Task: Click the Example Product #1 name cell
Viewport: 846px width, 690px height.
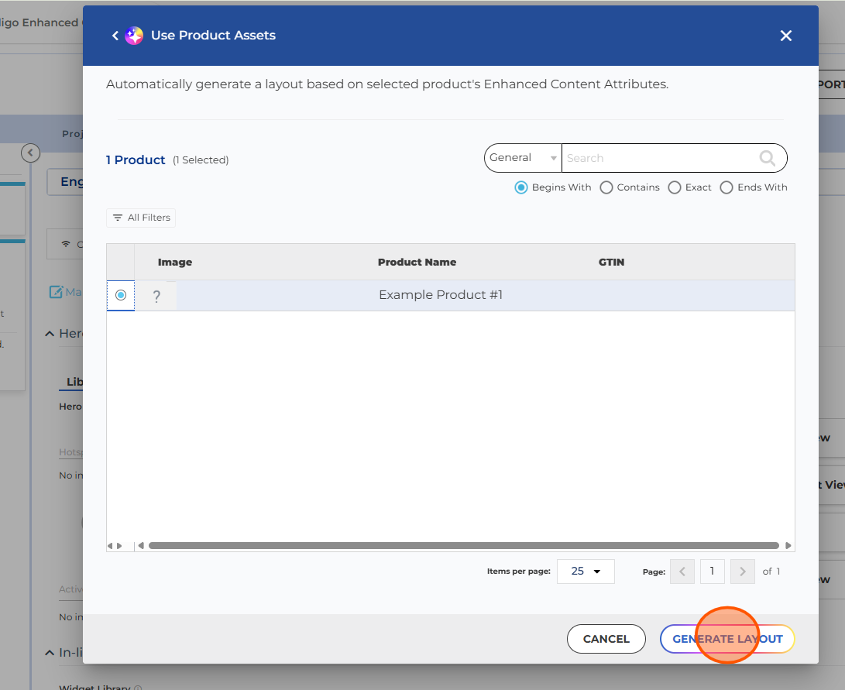Action: click(440, 295)
